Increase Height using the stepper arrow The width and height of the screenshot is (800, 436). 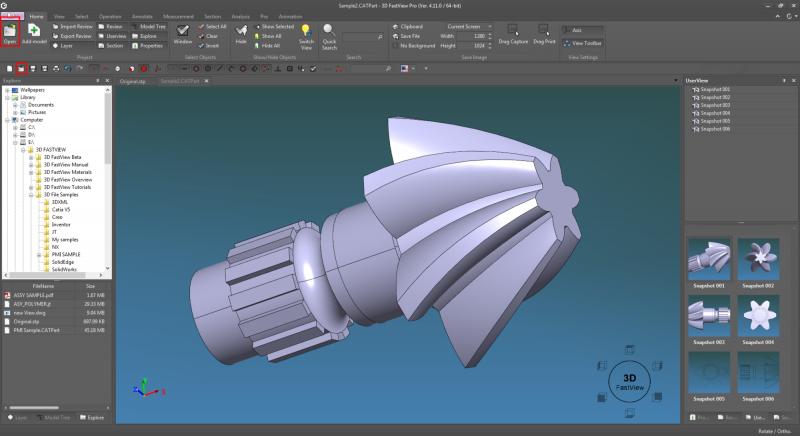(490, 44)
